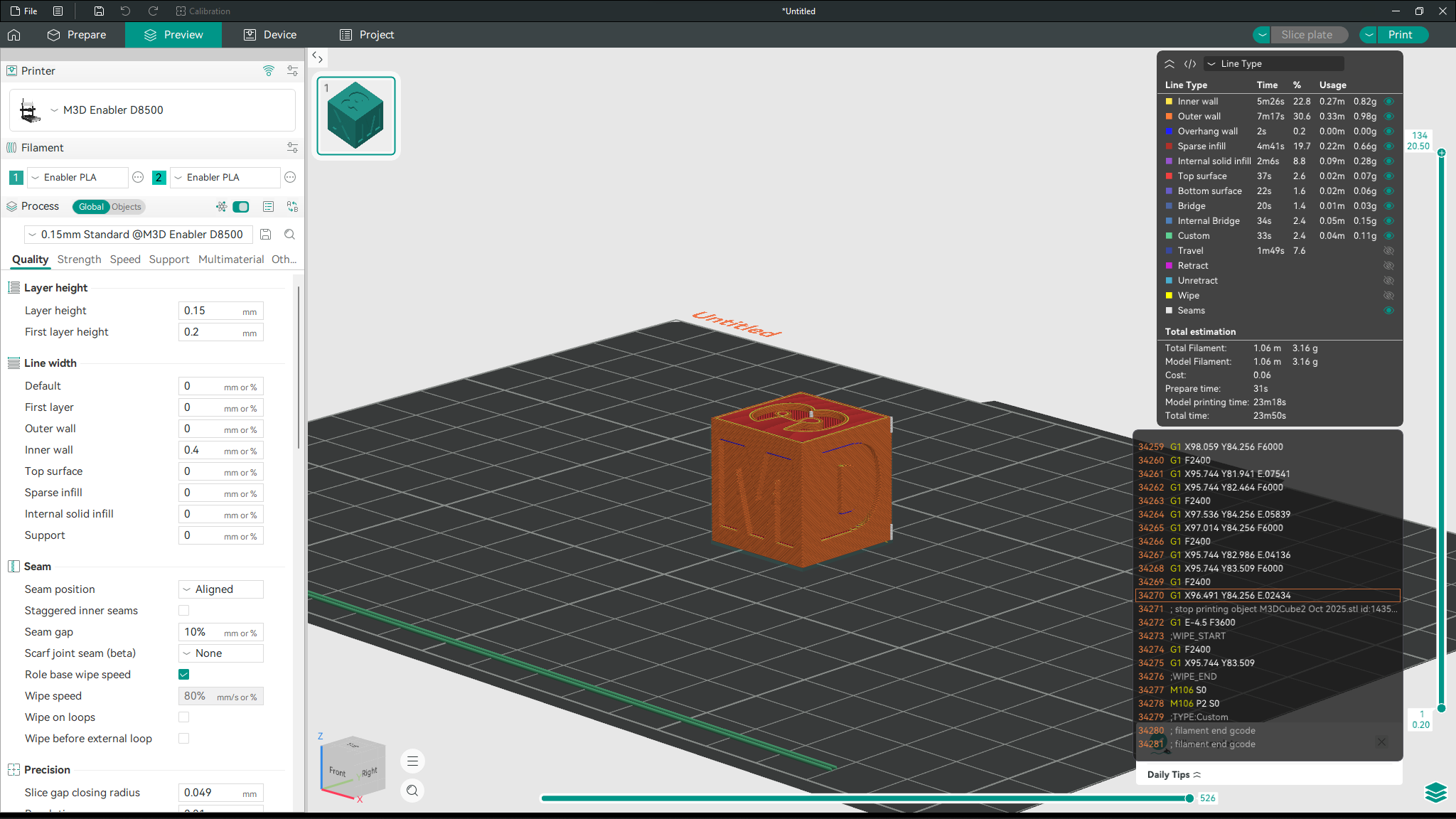
Task: Switch to the Strength tab
Action: (x=79, y=259)
